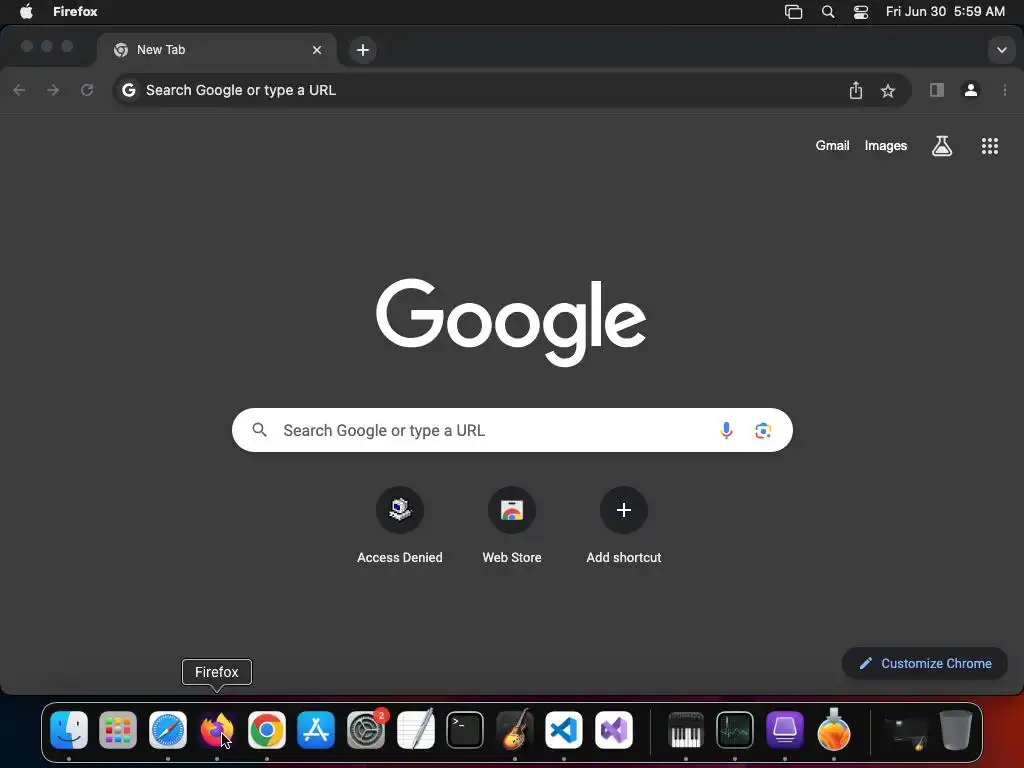Open Spotlight search in menu bar
This screenshot has height=768, width=1024.
click(827, 12)
